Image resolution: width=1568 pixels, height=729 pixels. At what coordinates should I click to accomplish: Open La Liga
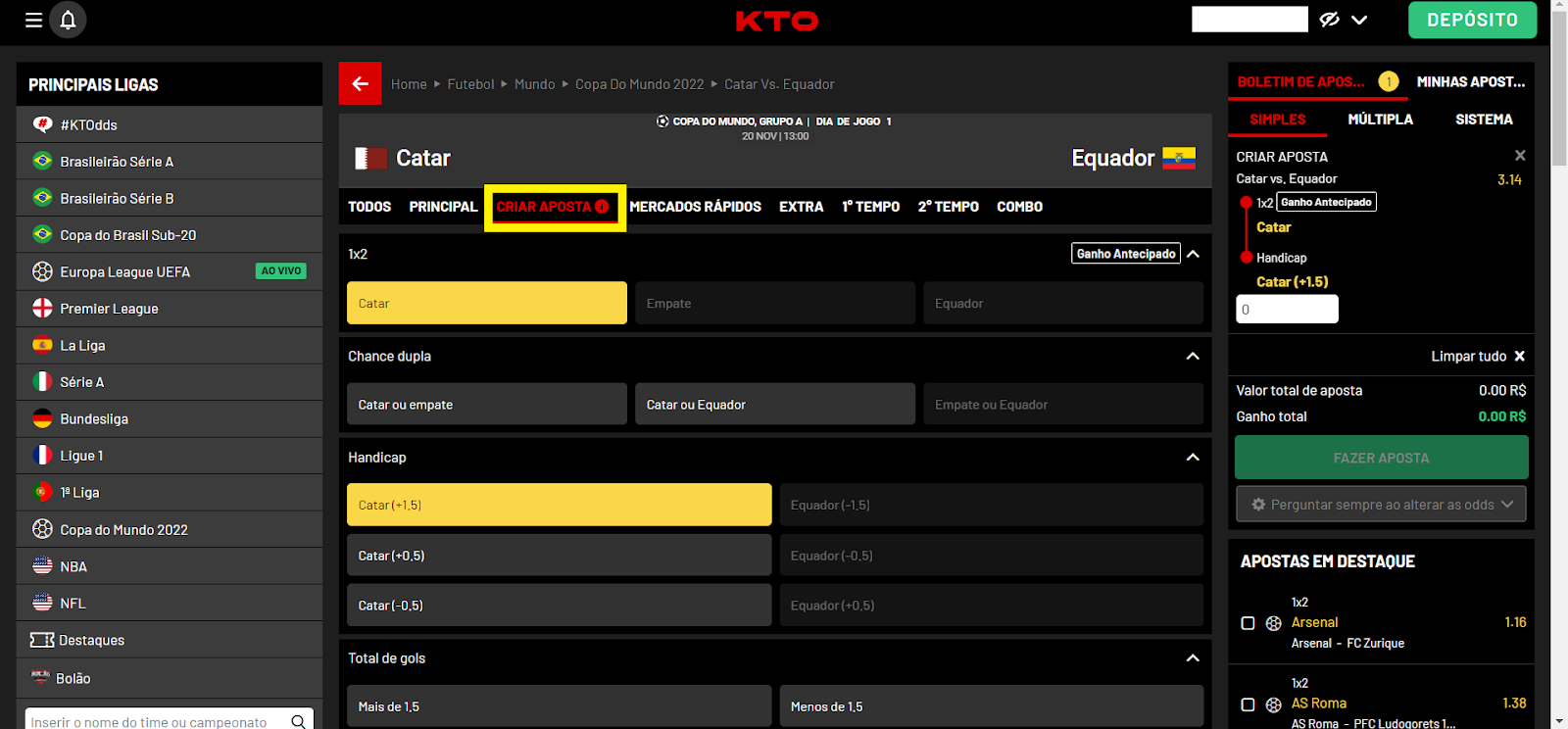(170, 345)
